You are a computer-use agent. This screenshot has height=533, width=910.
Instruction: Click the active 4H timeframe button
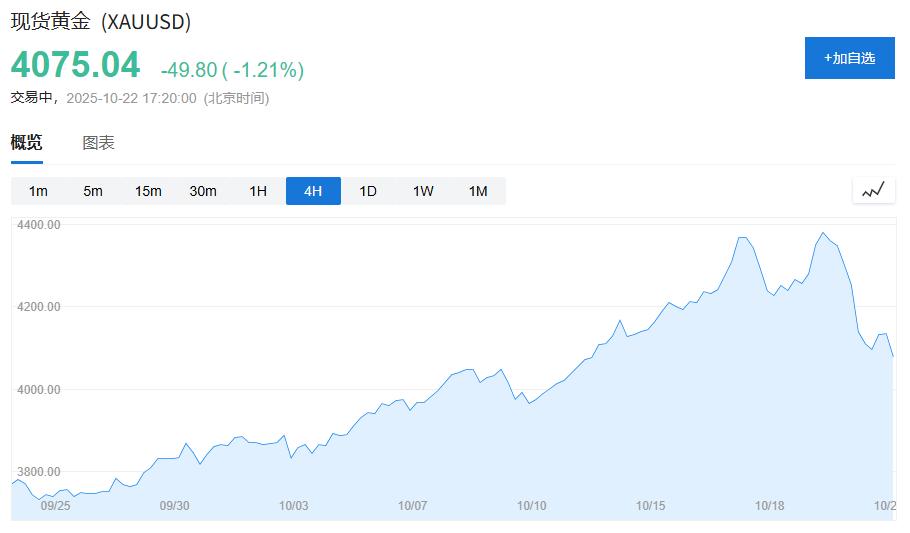(x=313, y=191)
